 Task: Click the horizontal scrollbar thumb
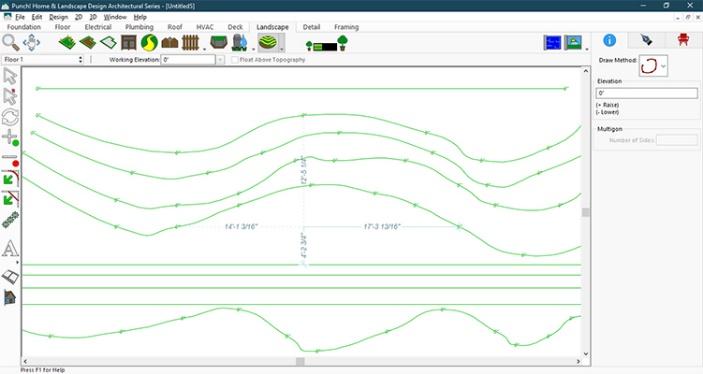(x=300, y=361)
